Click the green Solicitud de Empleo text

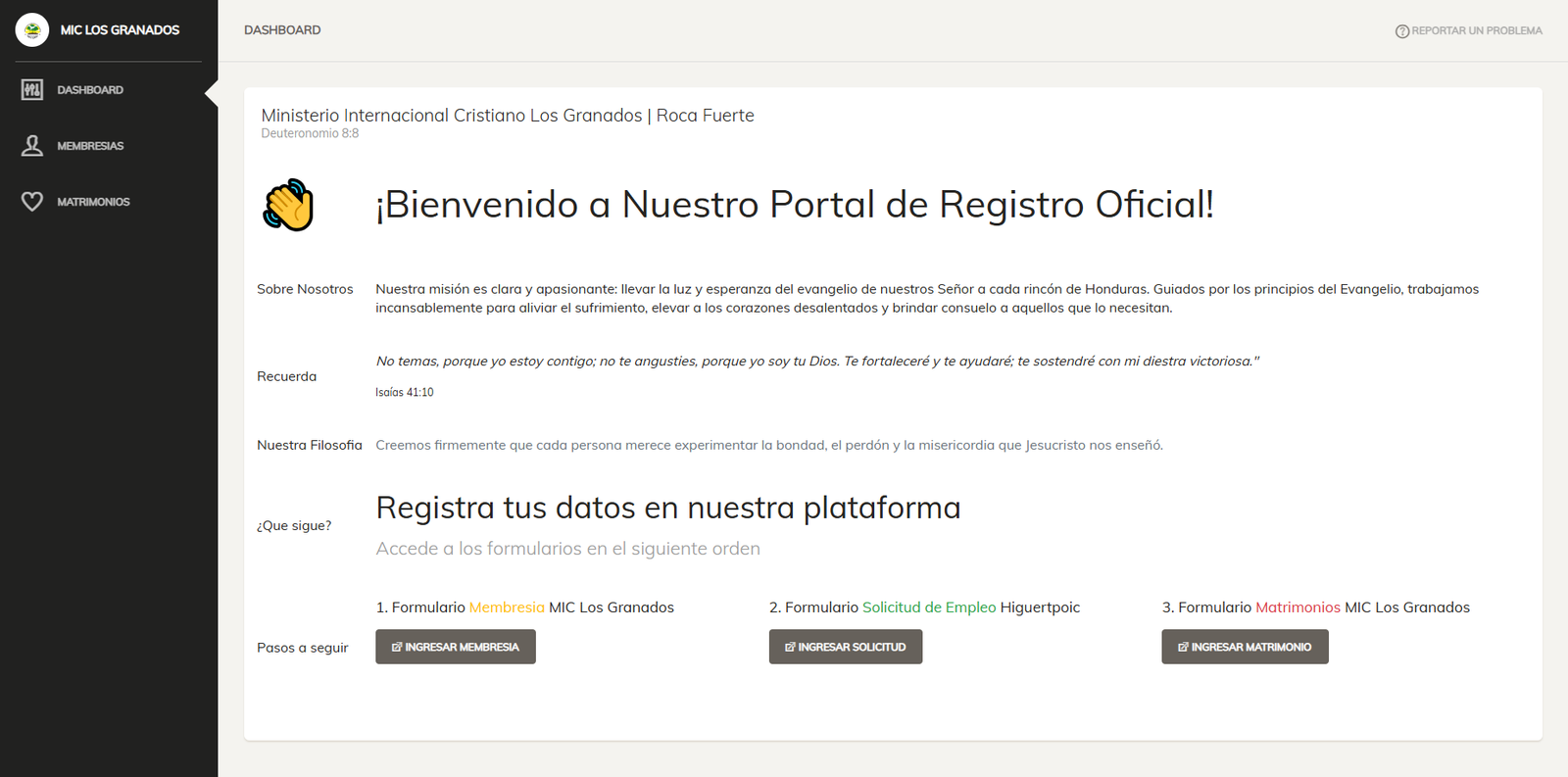929,607
